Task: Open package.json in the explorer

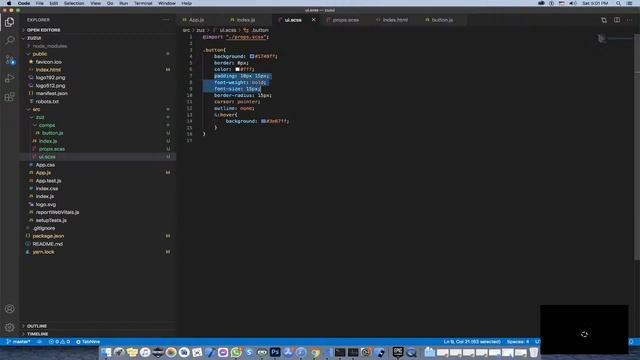Action: coord(48,236)
